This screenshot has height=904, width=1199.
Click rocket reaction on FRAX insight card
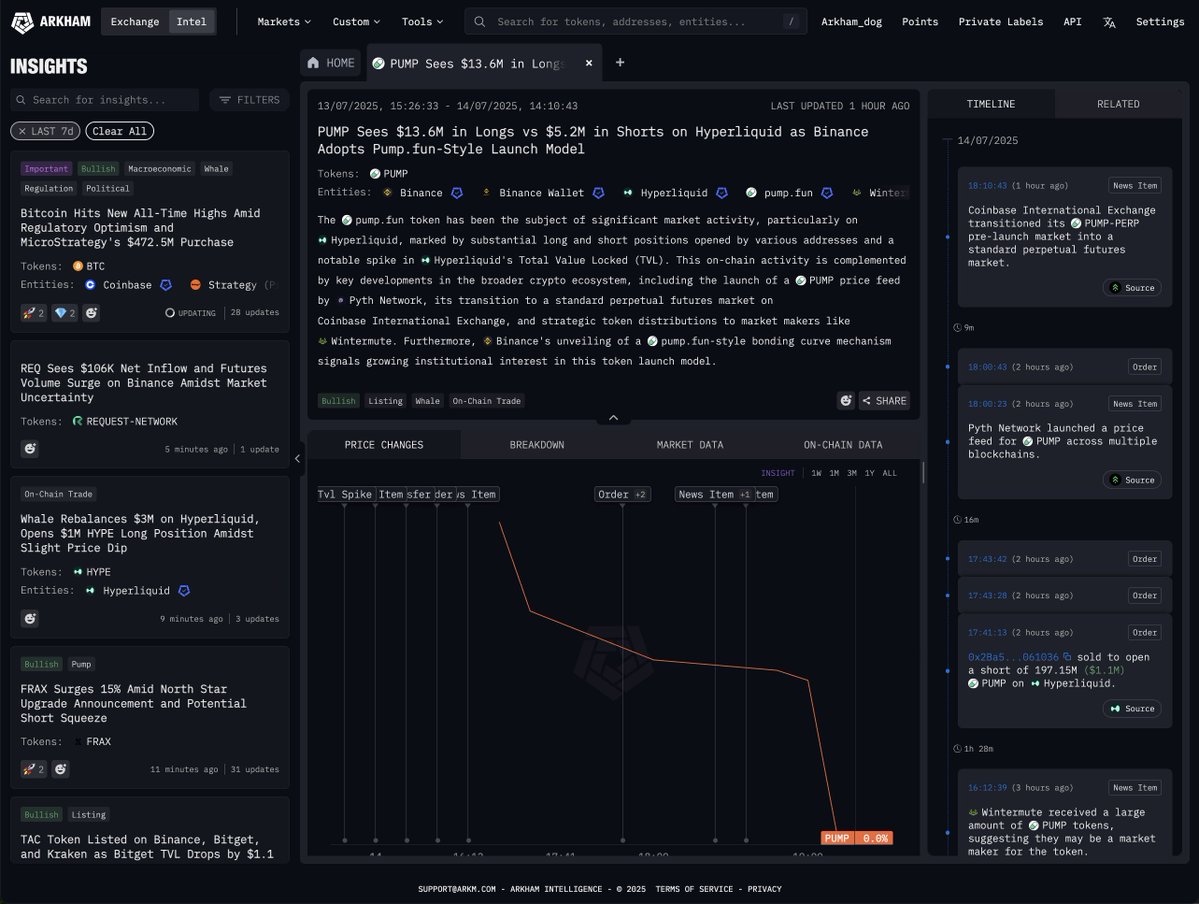click(x=34, y=769)
